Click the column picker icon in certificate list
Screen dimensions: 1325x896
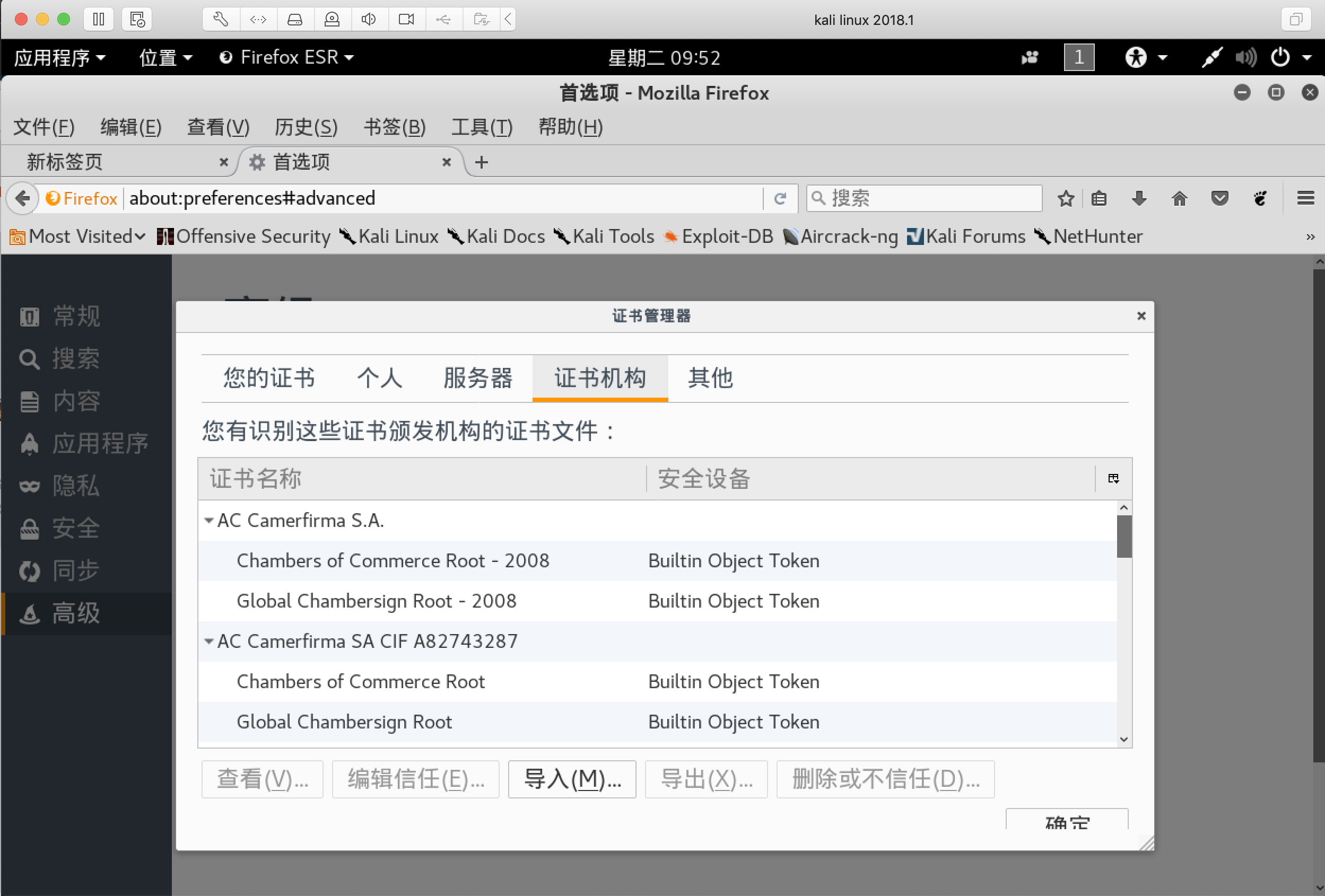tap(1113, 478)
